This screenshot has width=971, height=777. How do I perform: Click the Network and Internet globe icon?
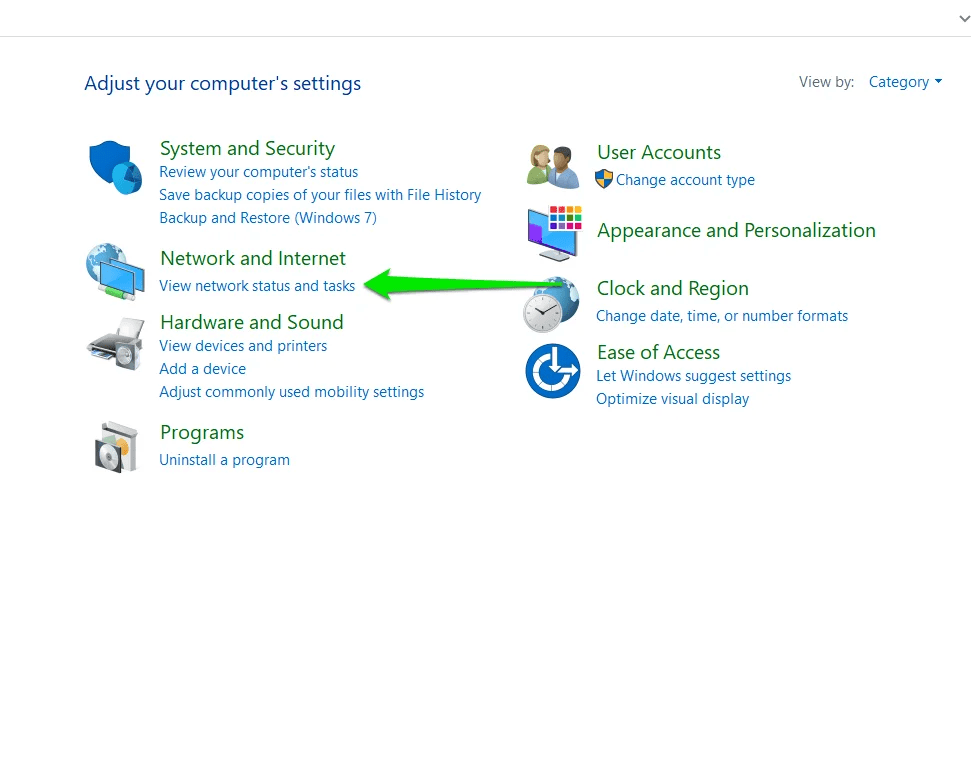coord(115,271)
